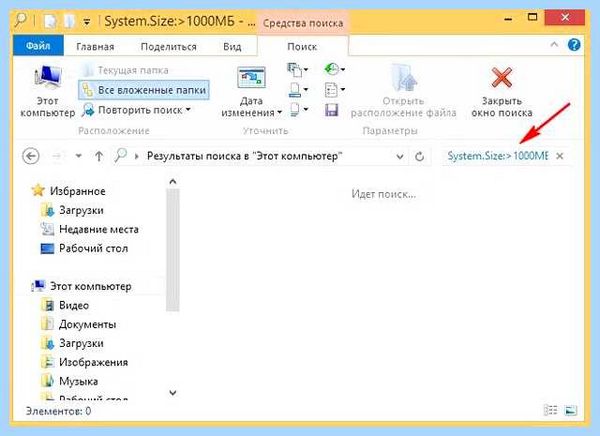The height and width of the screenshot is (436, 600).
Task: Open the Дата изменения filter dropdown
Action: tap(251, 92)
